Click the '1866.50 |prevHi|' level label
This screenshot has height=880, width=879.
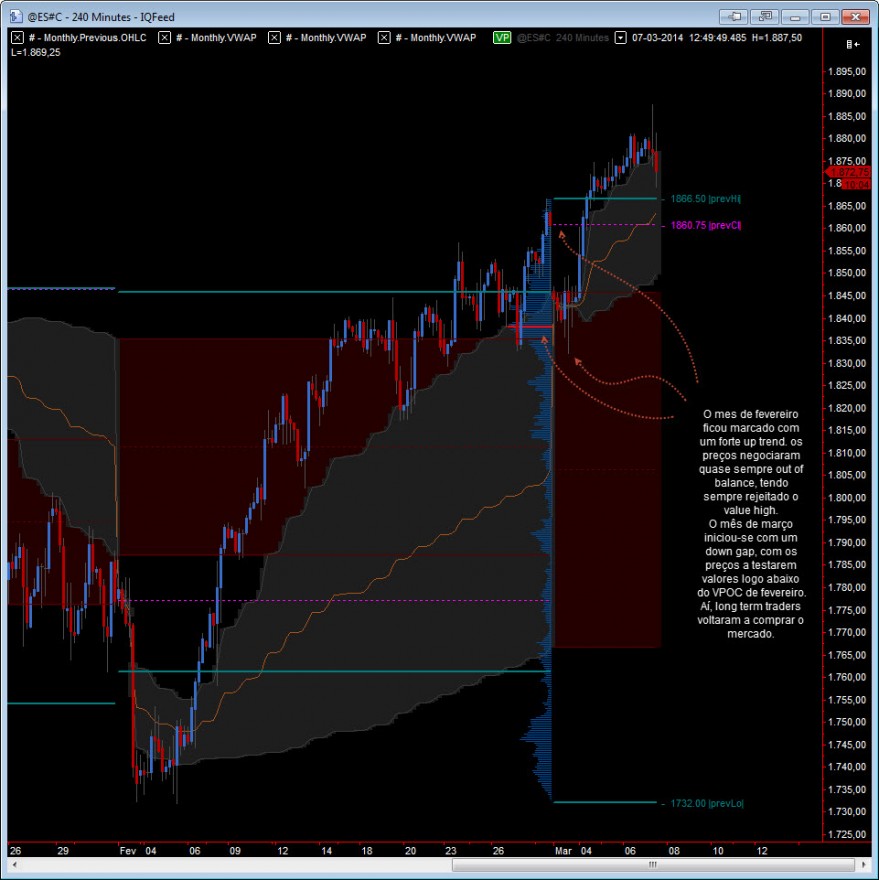[x=706, y=199]
